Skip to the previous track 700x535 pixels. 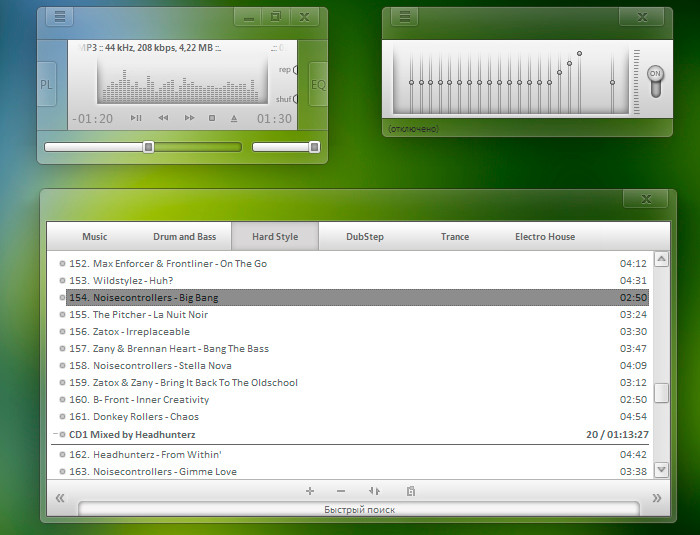click(163, 118)
